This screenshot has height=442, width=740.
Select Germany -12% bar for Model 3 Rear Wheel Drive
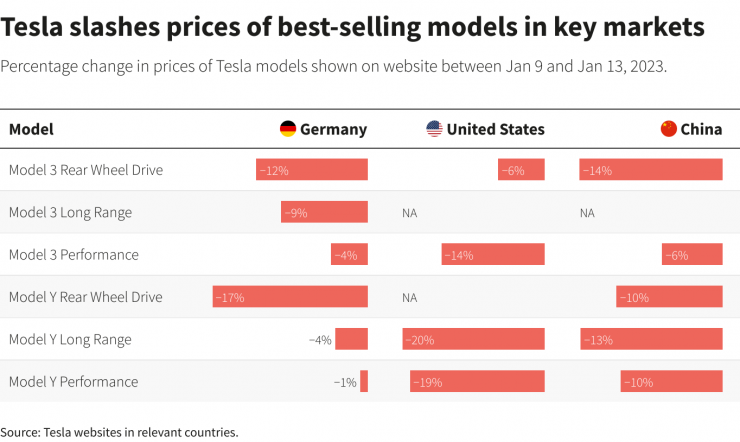(x=312, y=169)
